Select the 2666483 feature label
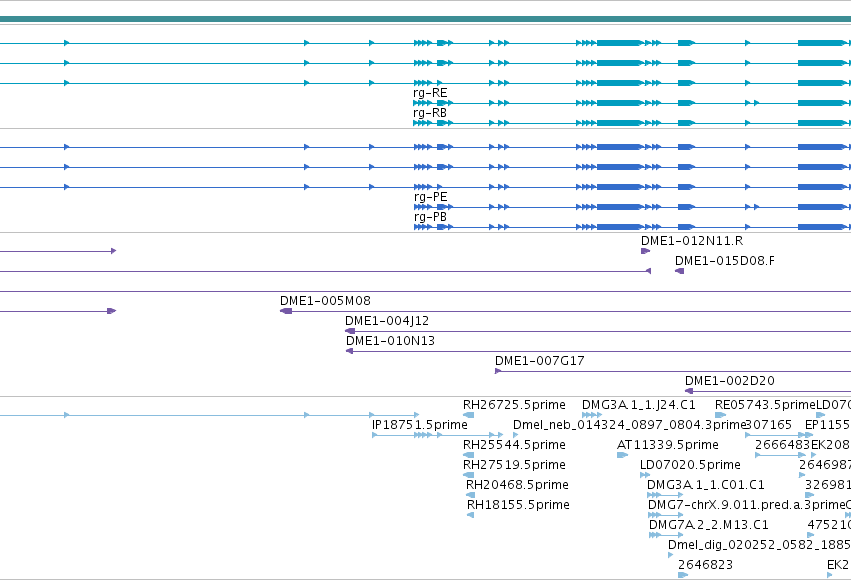 pos(782,445)
